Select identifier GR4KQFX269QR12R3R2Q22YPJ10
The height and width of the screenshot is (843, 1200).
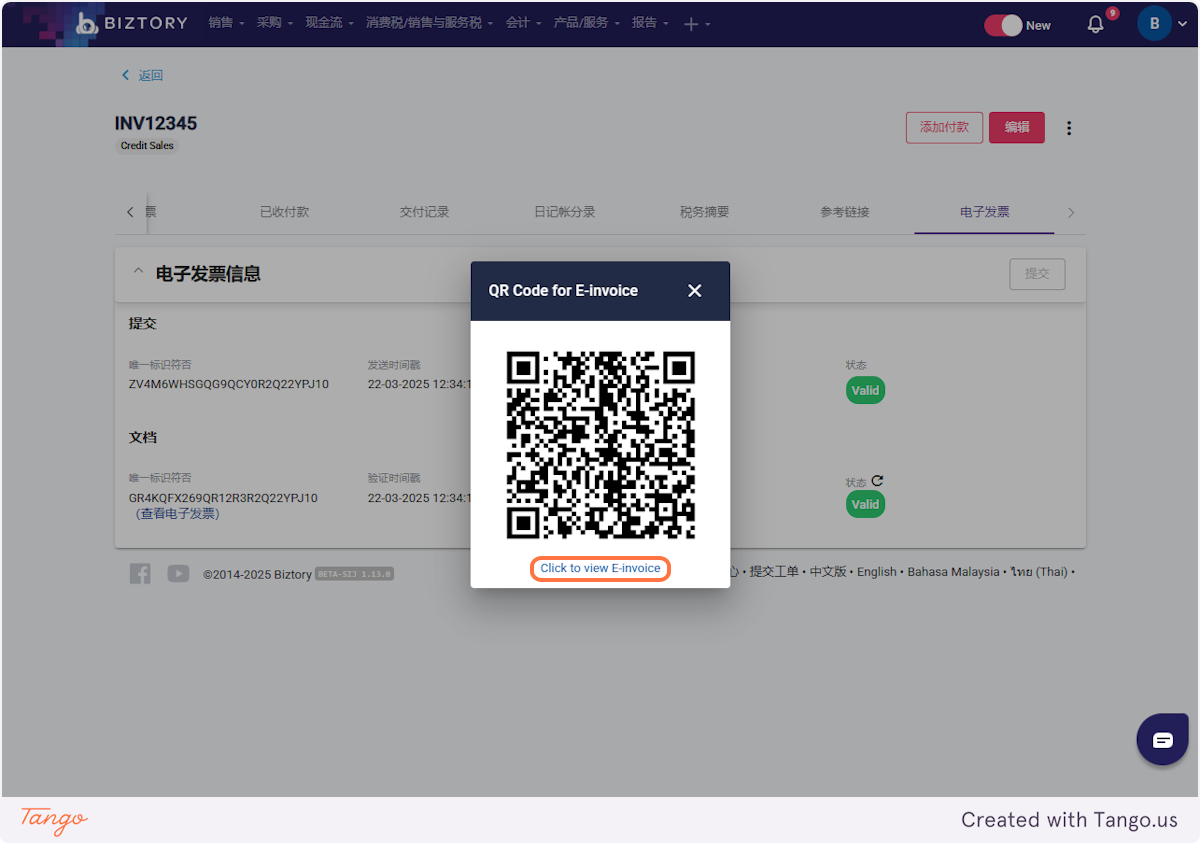(223, 498)
